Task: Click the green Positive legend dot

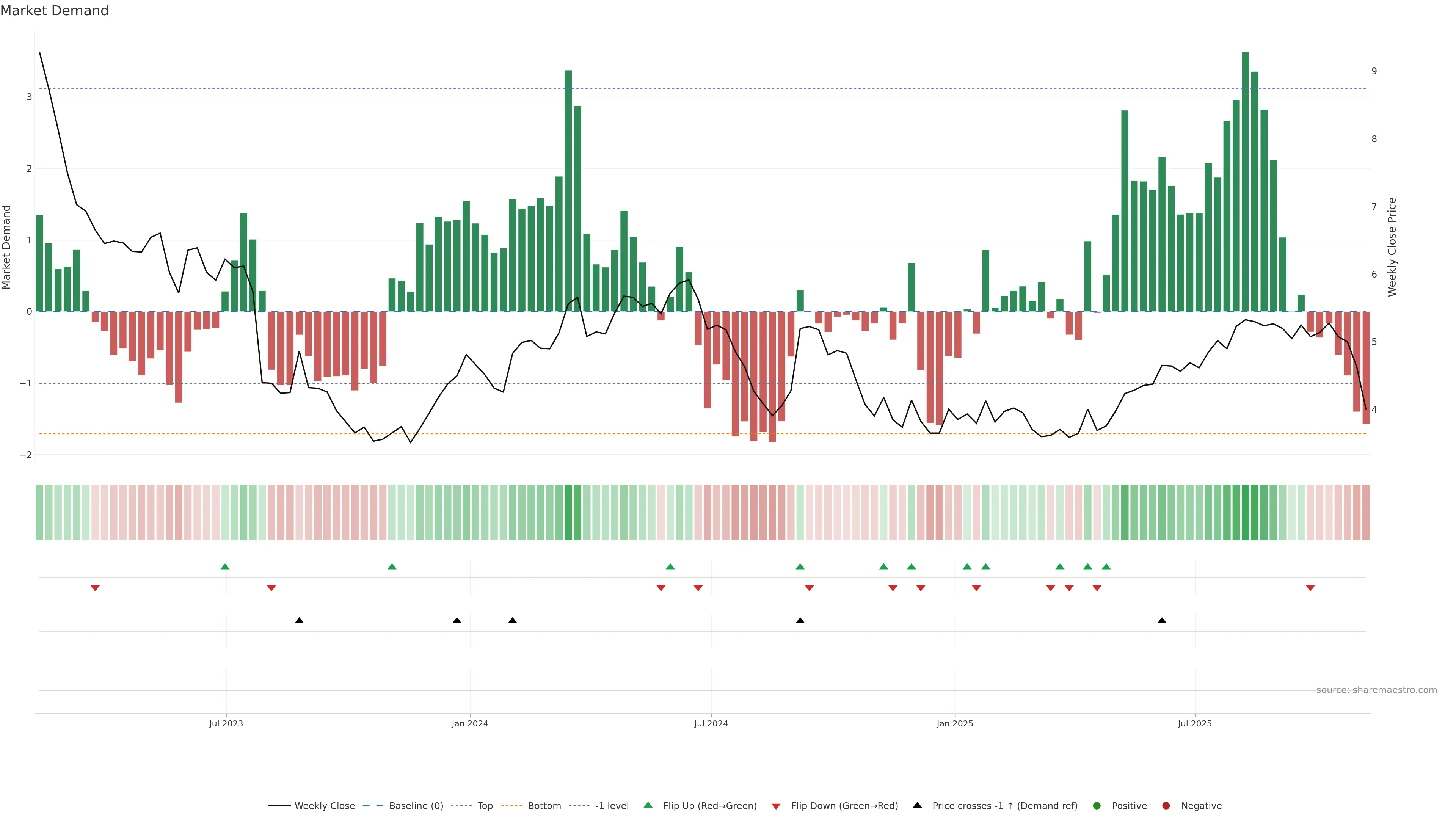Action: [1097, 806]
